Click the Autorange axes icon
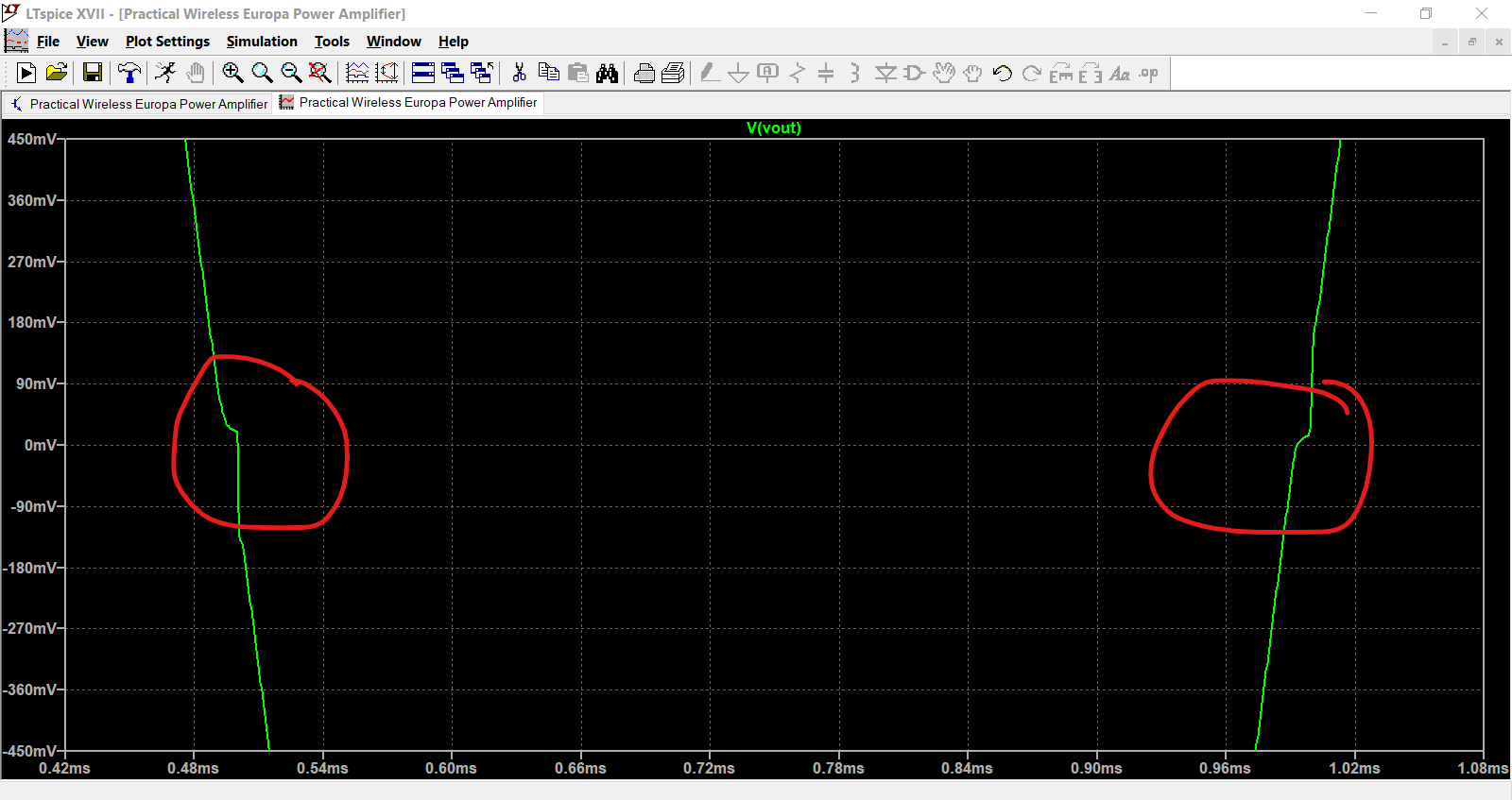 coord(387,73)
